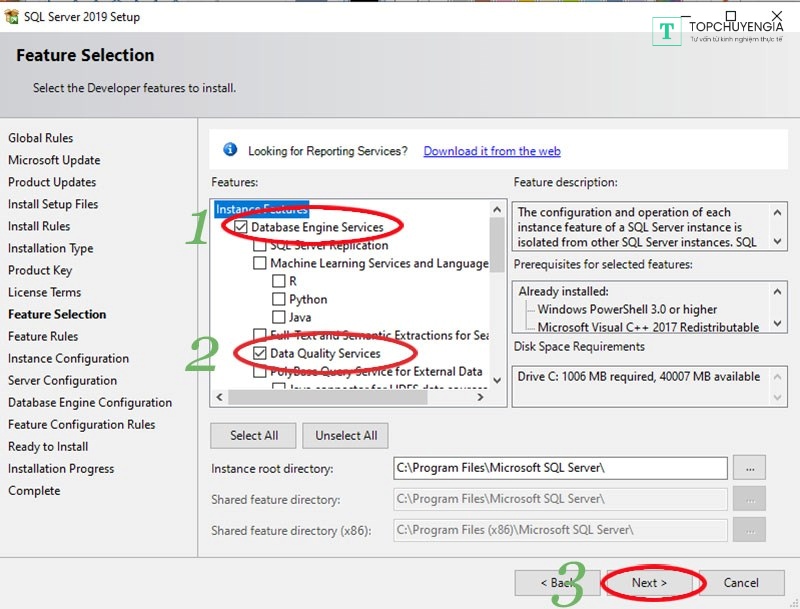
Task: Browse for the instance root directory
Action: click(749, 468)
